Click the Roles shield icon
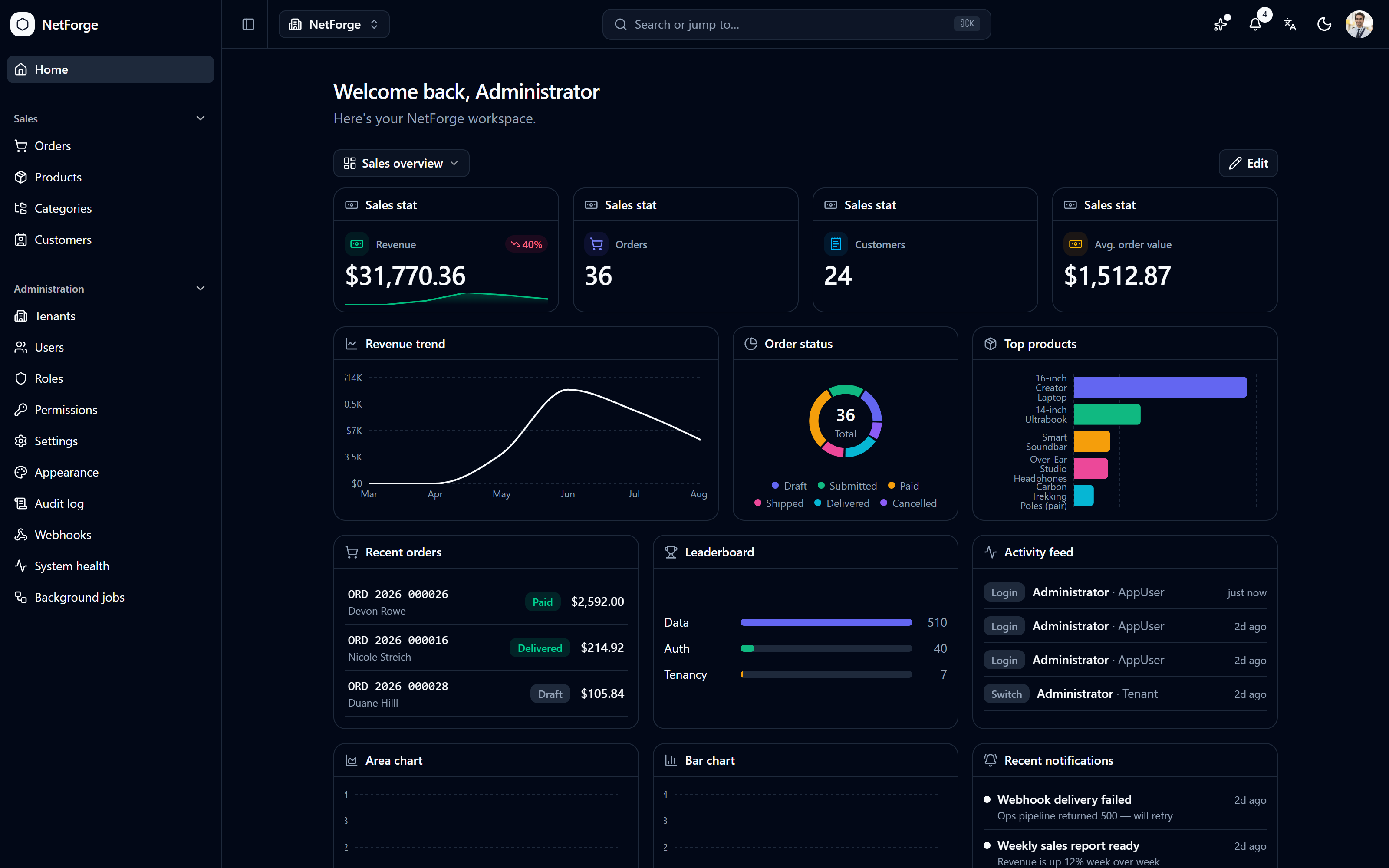Image resolution: width=1389 pixels, height=868 pixels. [x=21, y=378]
